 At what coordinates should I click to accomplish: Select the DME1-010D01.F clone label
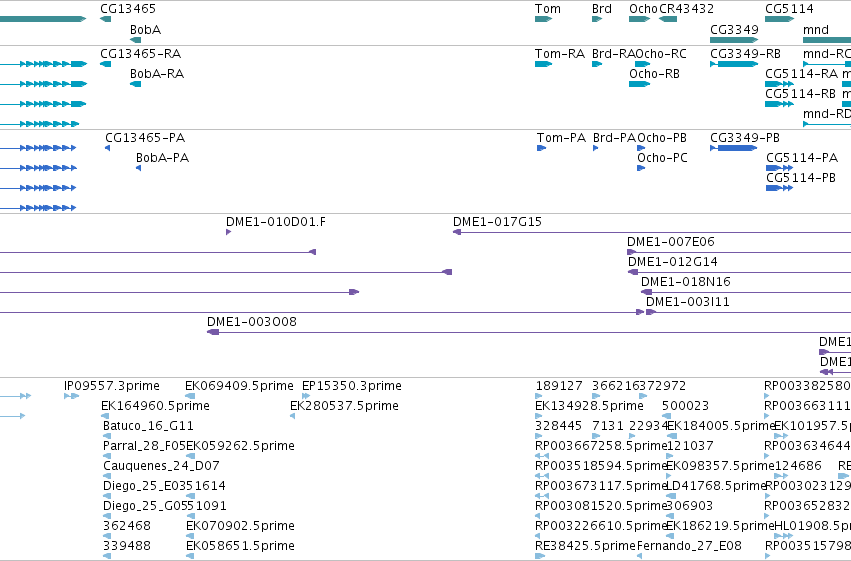[276, 222]
